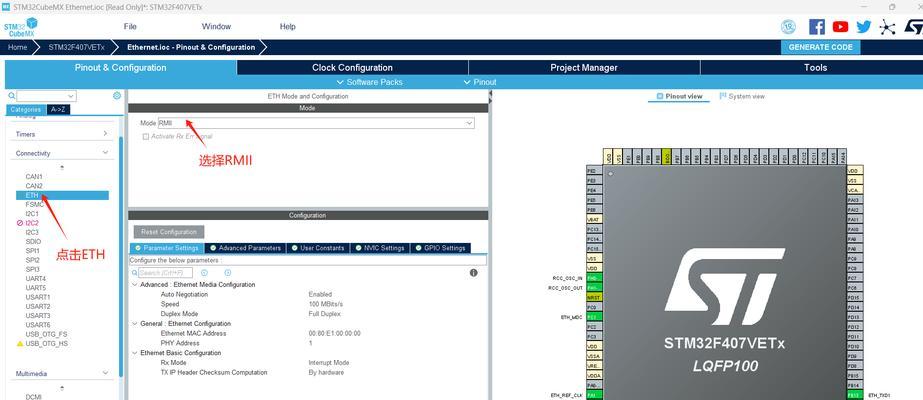Click the categories panel vertical scrollbar
The height and width of the screenshot is (400, 923).
[121, 256]
